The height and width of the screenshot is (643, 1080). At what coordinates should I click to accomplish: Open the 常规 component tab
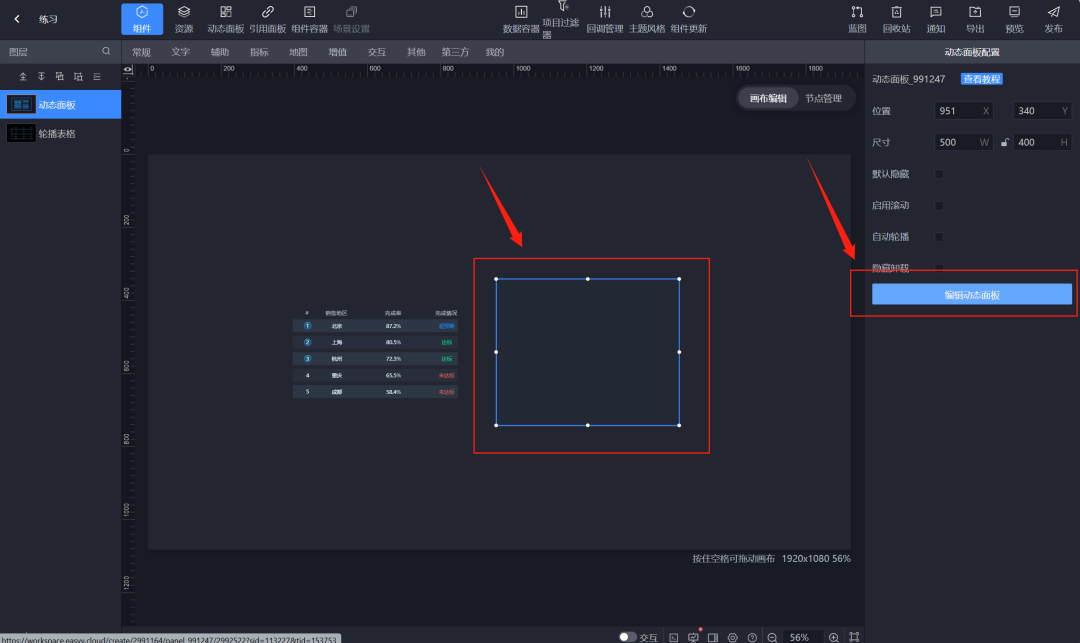[x=141, y=52]
